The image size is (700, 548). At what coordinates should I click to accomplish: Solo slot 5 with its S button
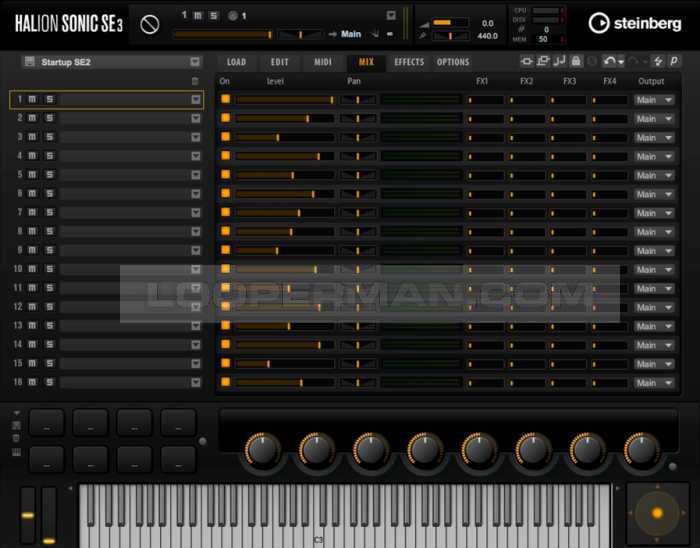pos(48,175)
